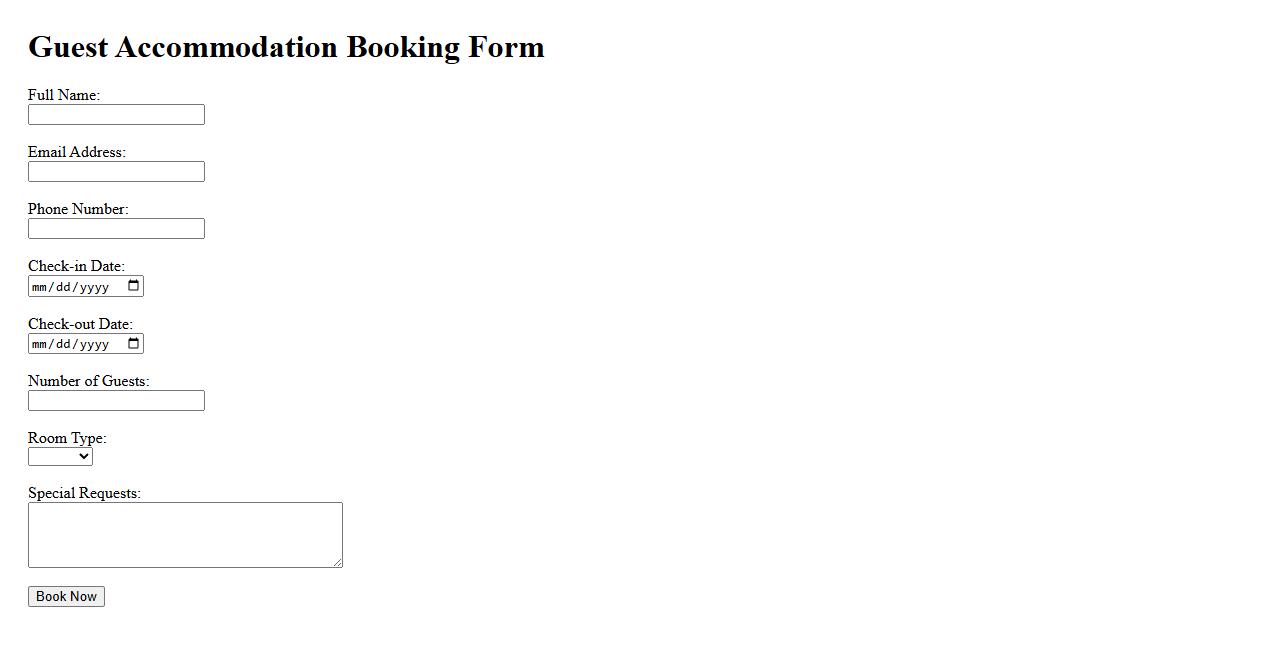Expand the Room Type dropdown

[x=60, y=457]
